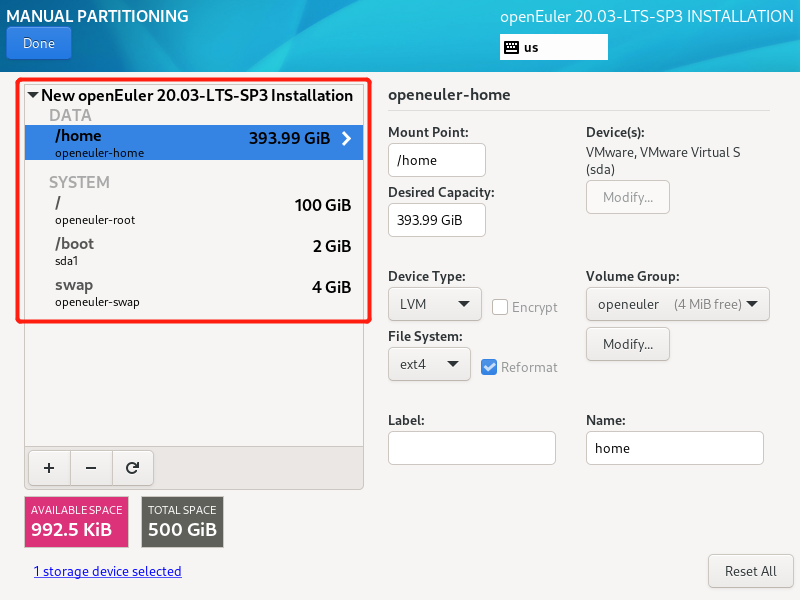Click the 4 GiB size of swap

(332, 287)
